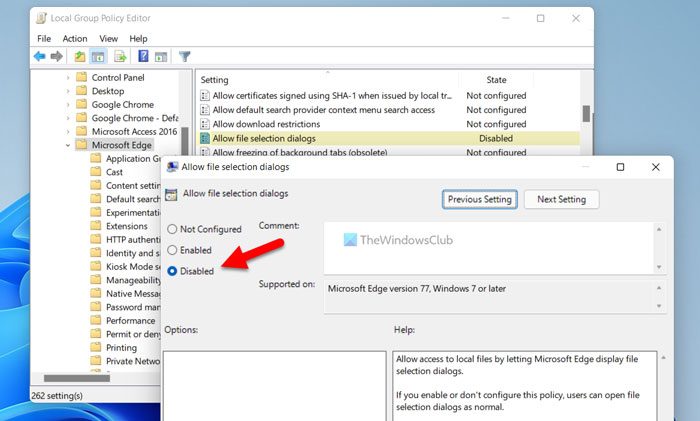Click the Next Setting button
Screen dimensions: 700x421
562,199
